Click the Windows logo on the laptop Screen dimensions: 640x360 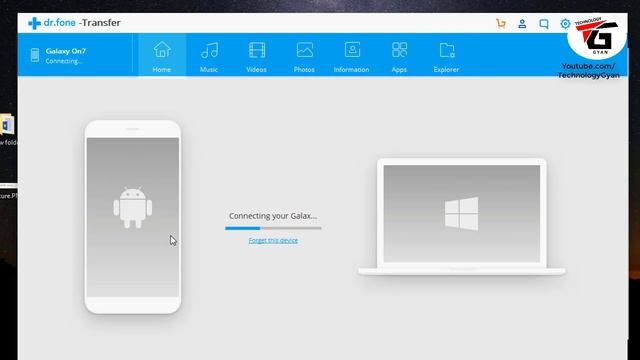pyautogui.click(x=461, y=213)
